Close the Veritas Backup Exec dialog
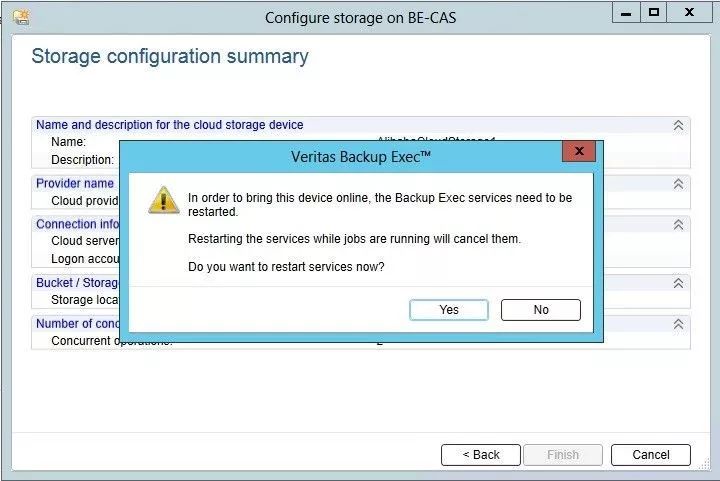 [578, 152]
